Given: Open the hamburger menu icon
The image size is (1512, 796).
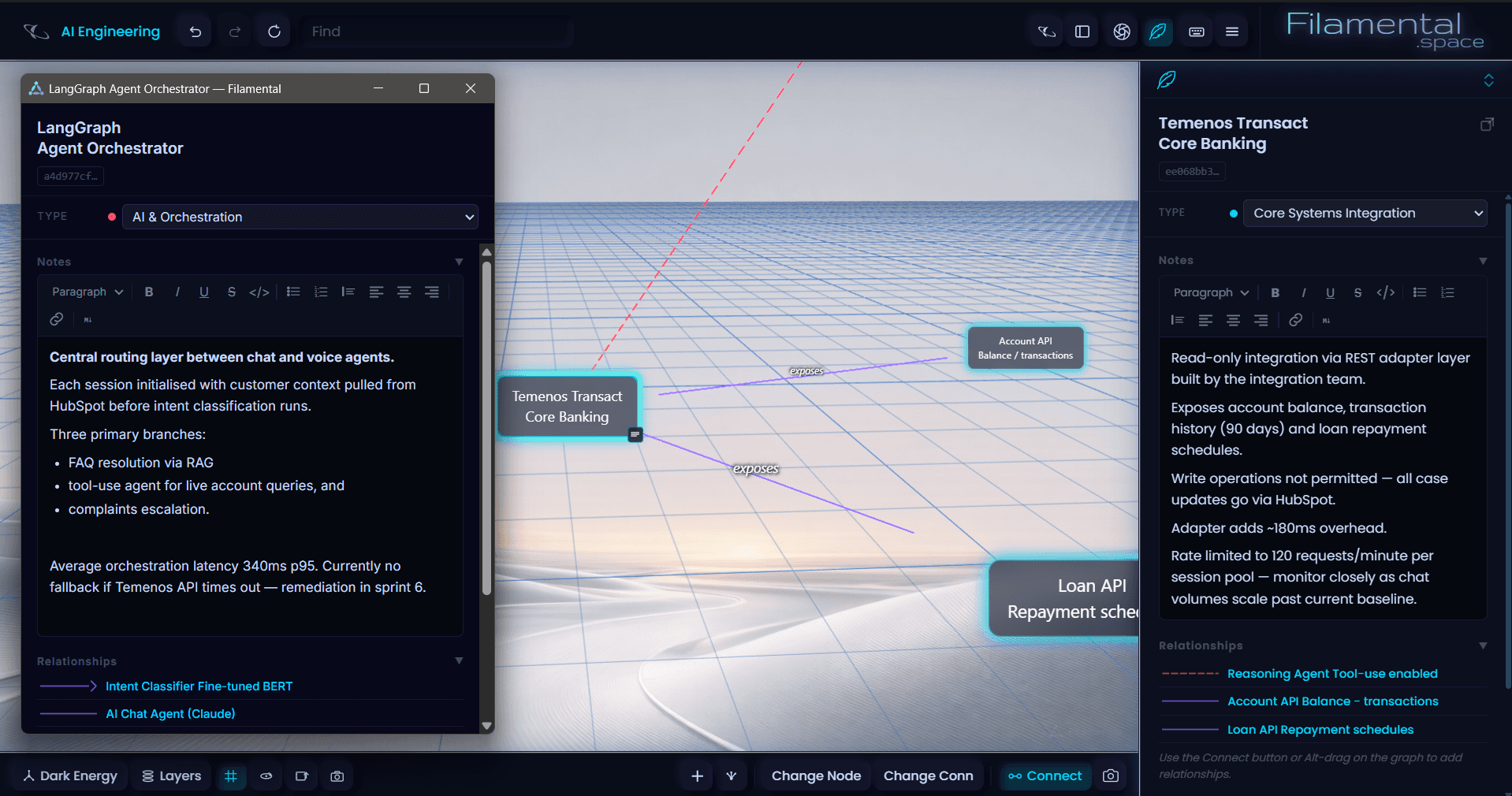Looking at the screenshot, I should click(x=1232, y=32).
